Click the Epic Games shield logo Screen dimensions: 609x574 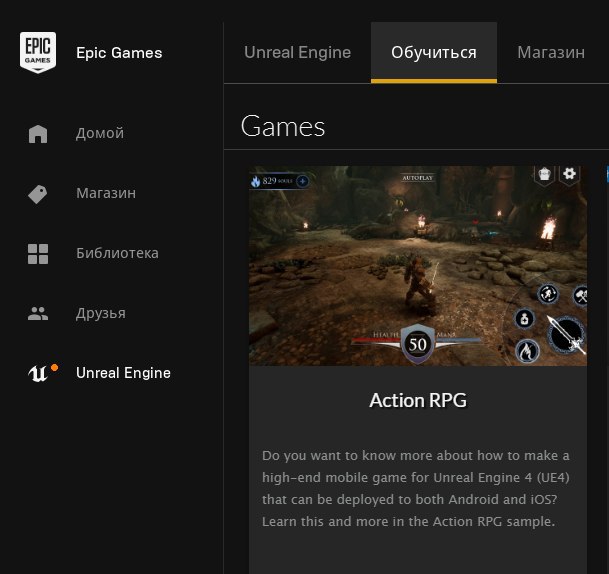pos(38,52)
